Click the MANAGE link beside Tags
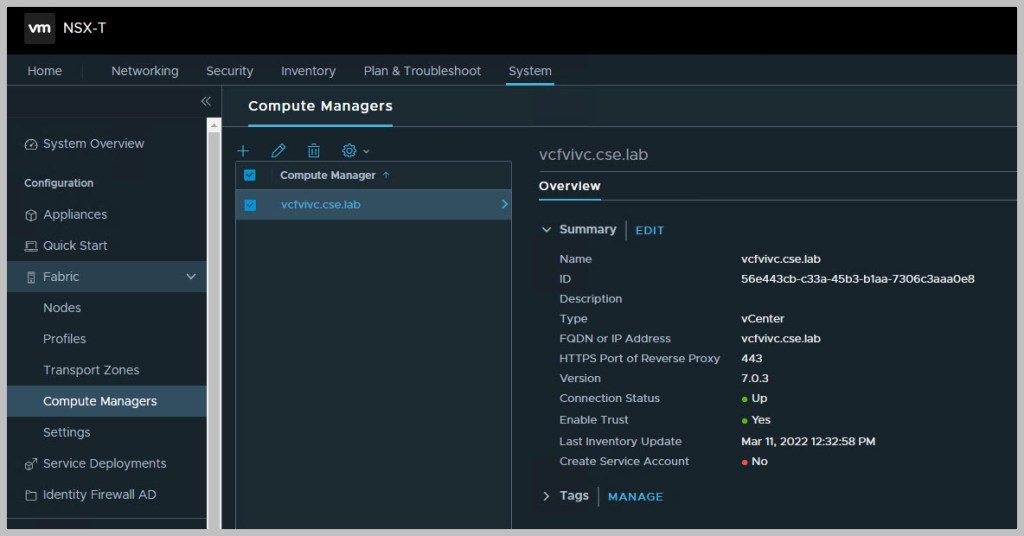The image size is (1024, 536). click(635, 496)
